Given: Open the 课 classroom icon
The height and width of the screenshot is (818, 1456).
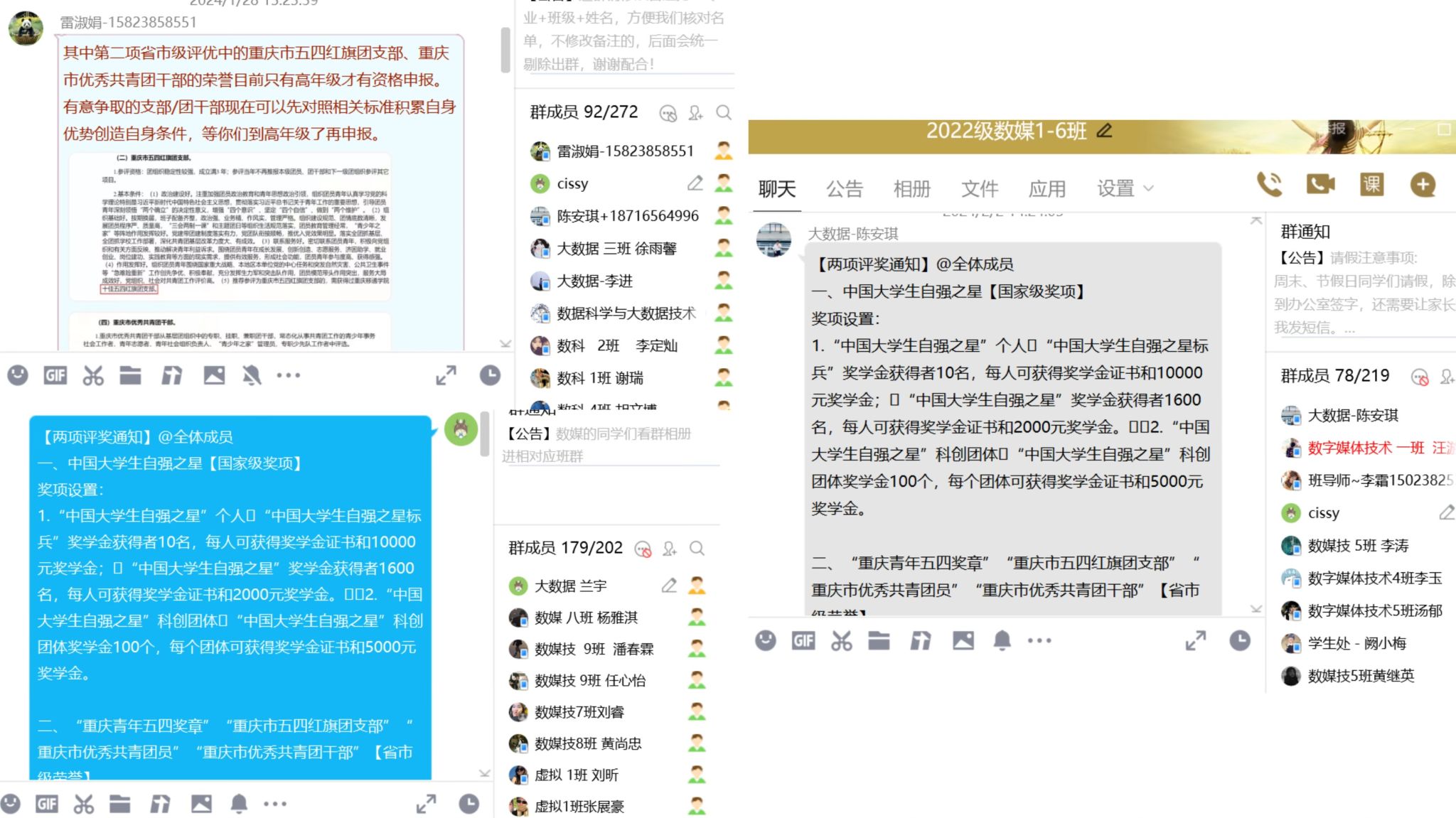Looking at the screenshot, I should 1371,185.
